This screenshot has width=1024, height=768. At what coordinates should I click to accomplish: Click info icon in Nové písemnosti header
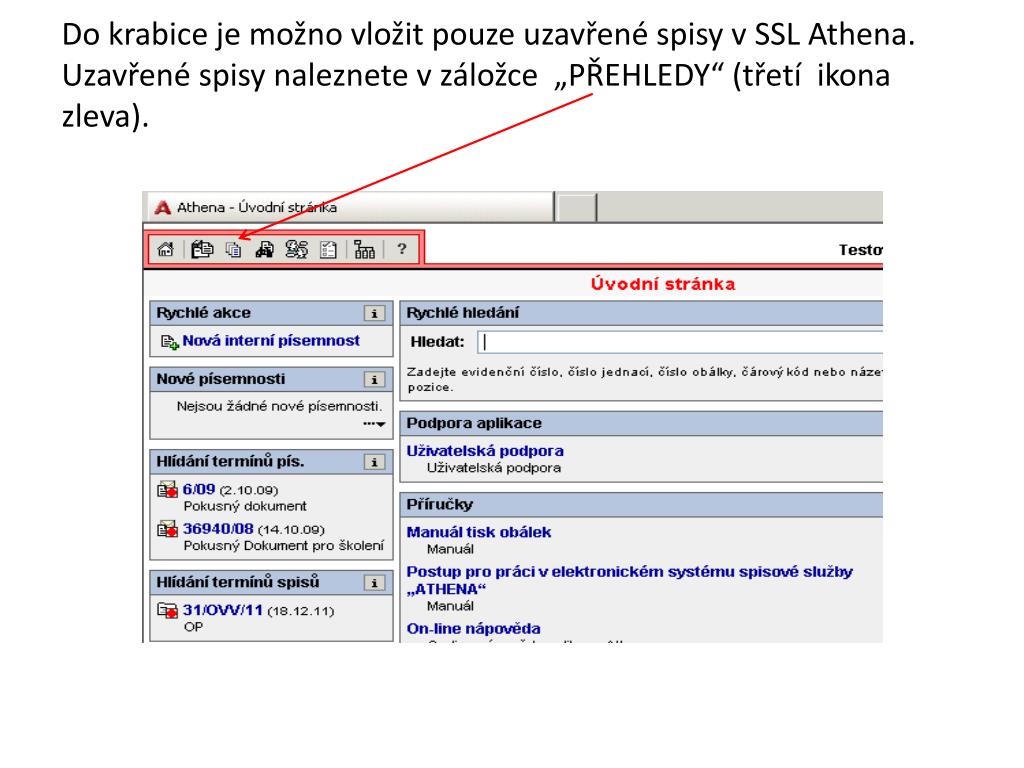point(374,379)
